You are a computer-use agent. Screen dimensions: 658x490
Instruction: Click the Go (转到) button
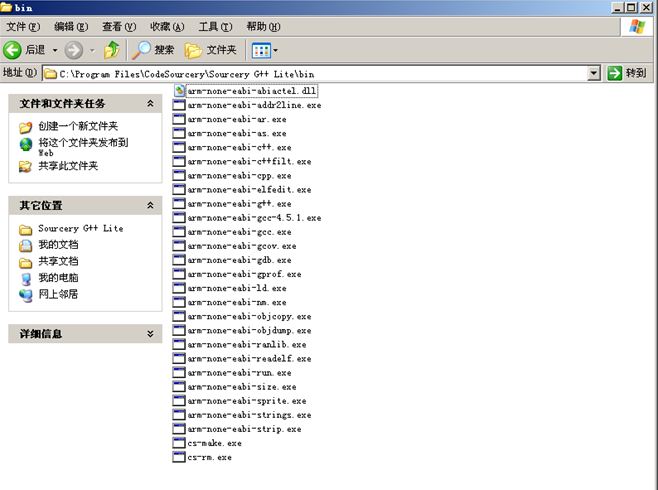click(x=627, y=73)
